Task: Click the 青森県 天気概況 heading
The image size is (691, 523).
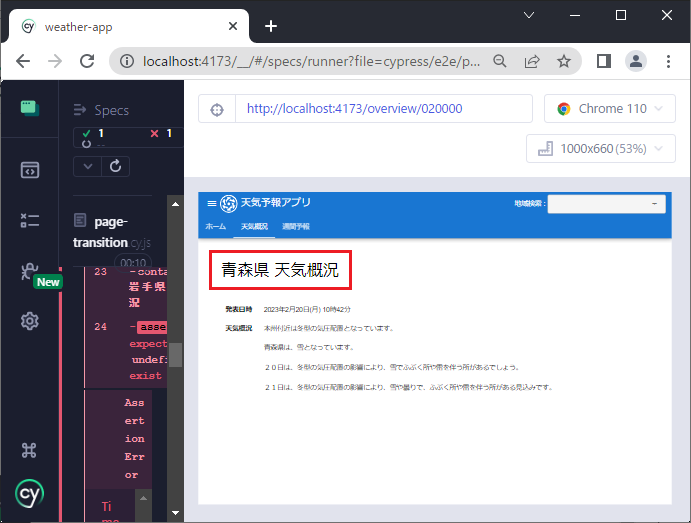Action: coord(280,270)
